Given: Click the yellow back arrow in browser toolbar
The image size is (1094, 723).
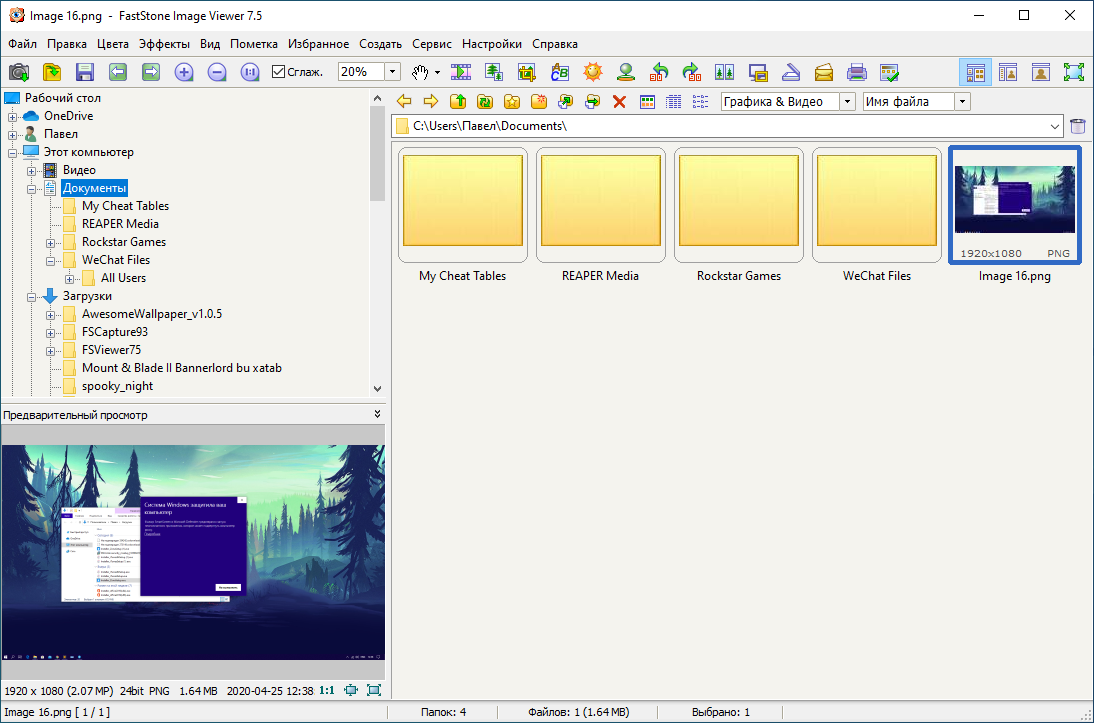Looking at the screenshot, I should coord(404,102).
